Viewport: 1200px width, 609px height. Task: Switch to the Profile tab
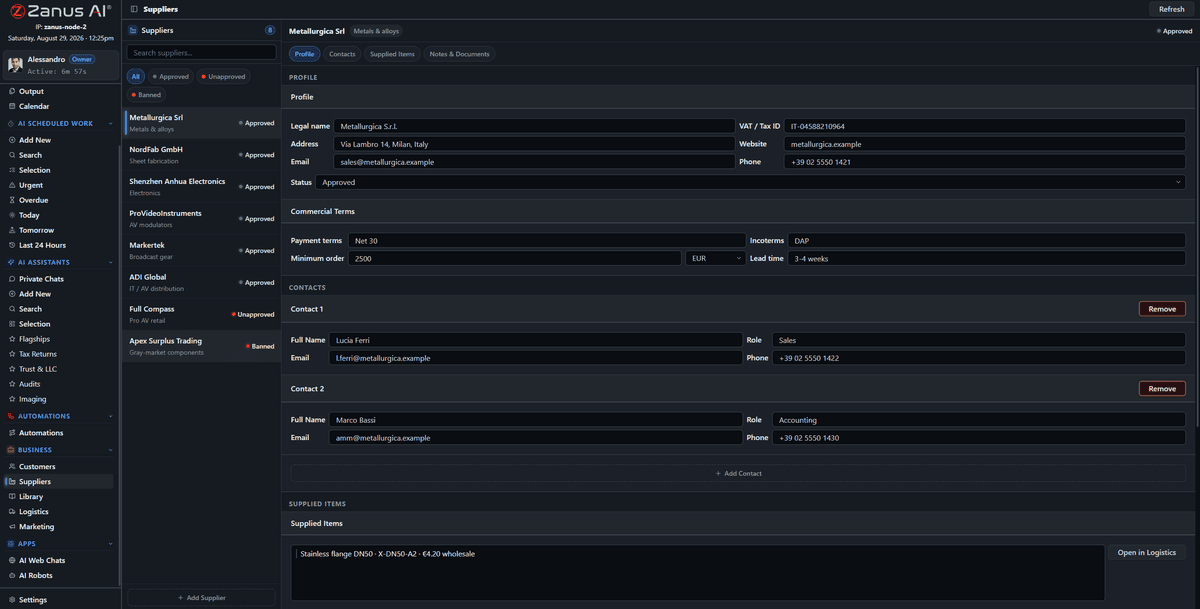(x=305, y=54)
